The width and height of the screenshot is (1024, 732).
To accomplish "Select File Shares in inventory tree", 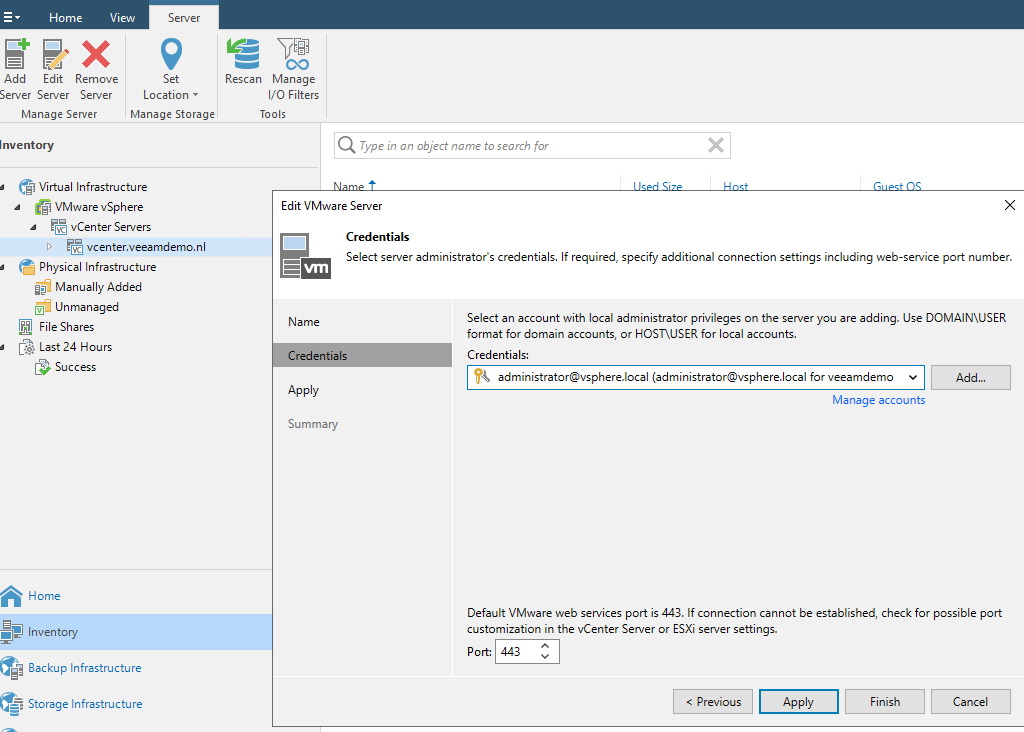I will tap(66, 327).
